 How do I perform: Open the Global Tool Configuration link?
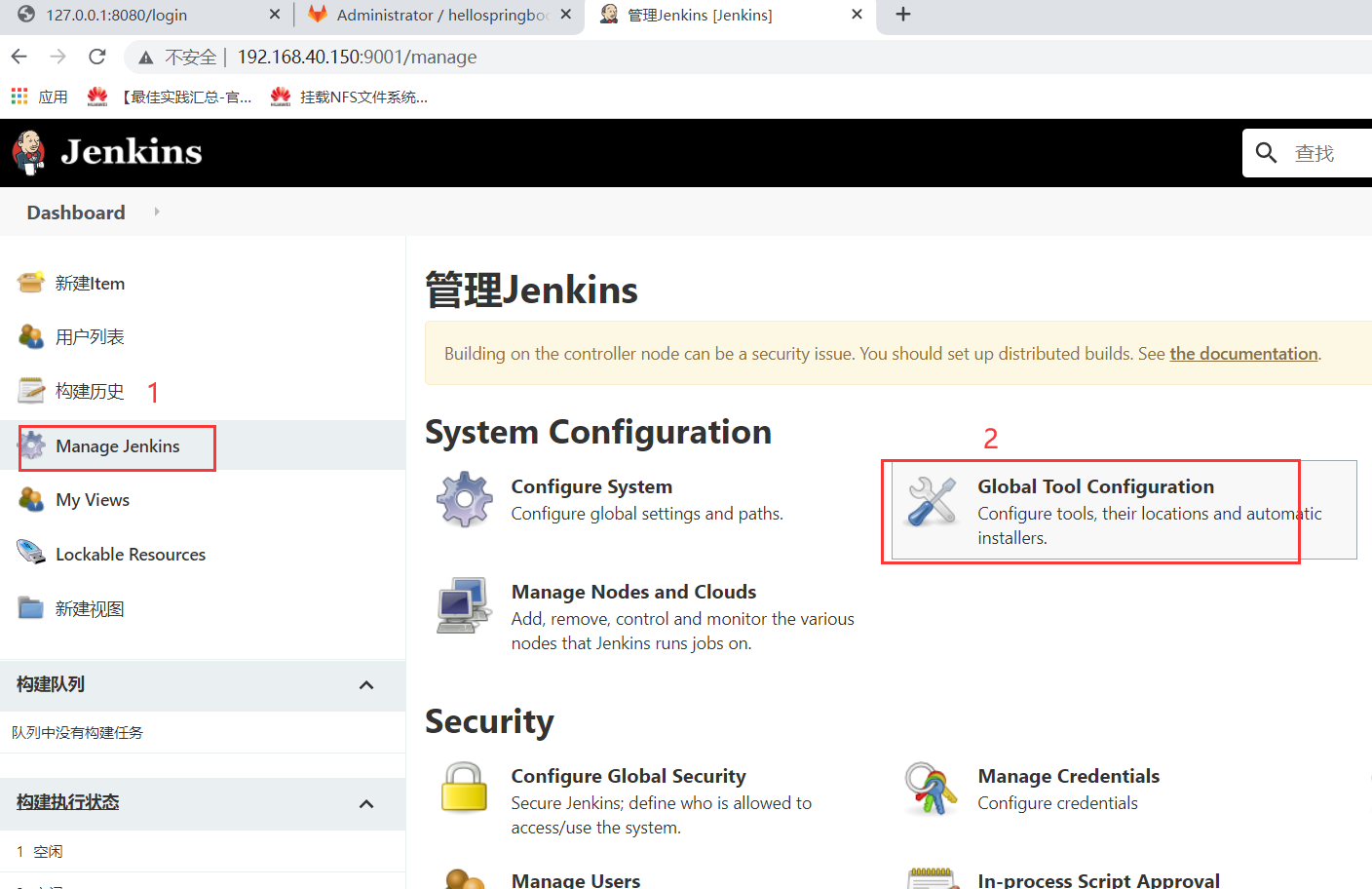[1096, 485]
